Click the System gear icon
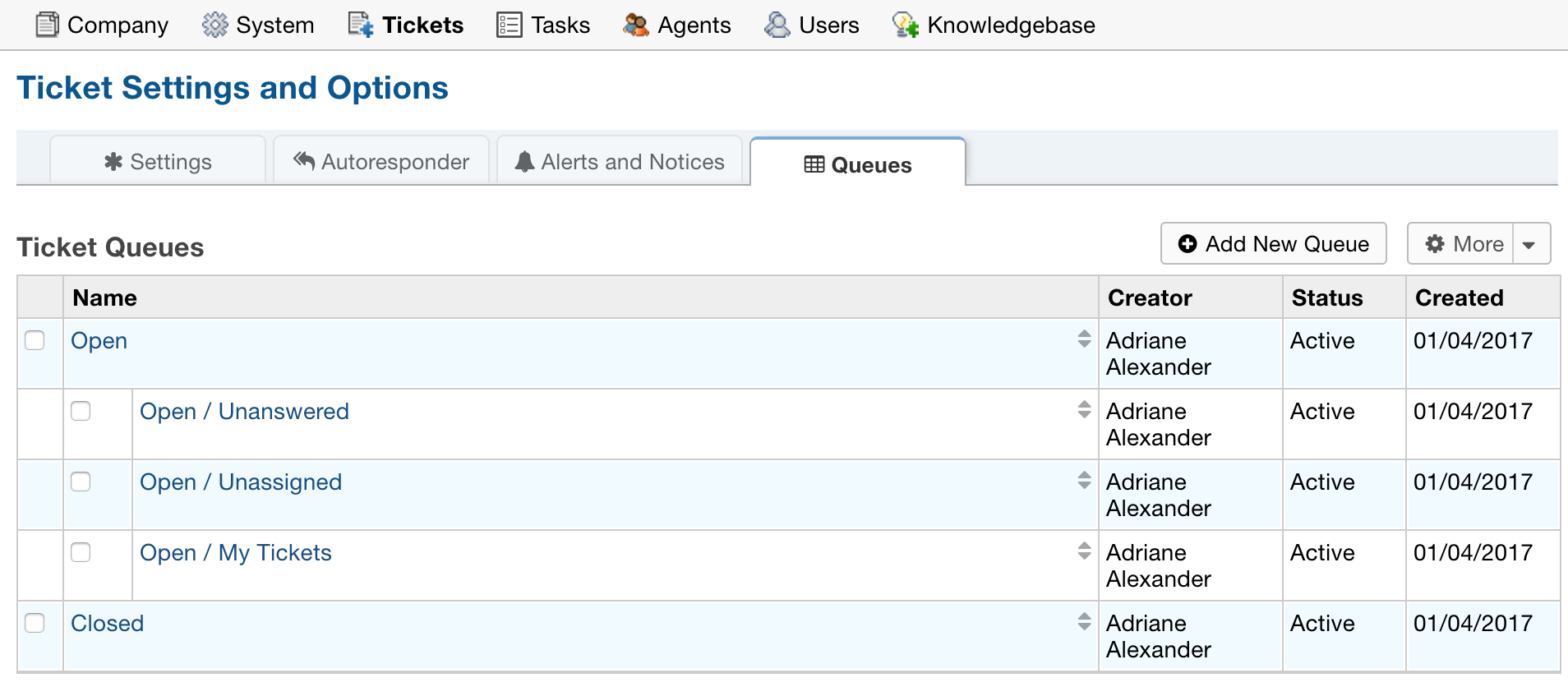 point(214,25)
